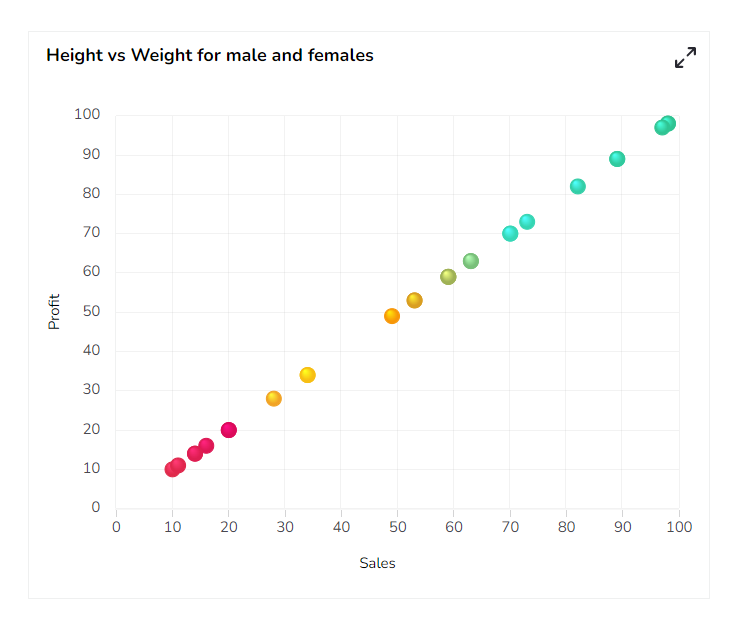Select the orange point at Sales 28
Viewport: 743px width, 634px height.
pyautogui.click(x=274, y=399)
